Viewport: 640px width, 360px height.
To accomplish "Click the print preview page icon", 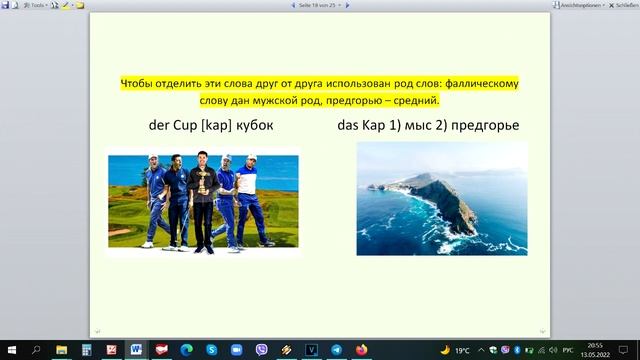I will coord(15,5).
